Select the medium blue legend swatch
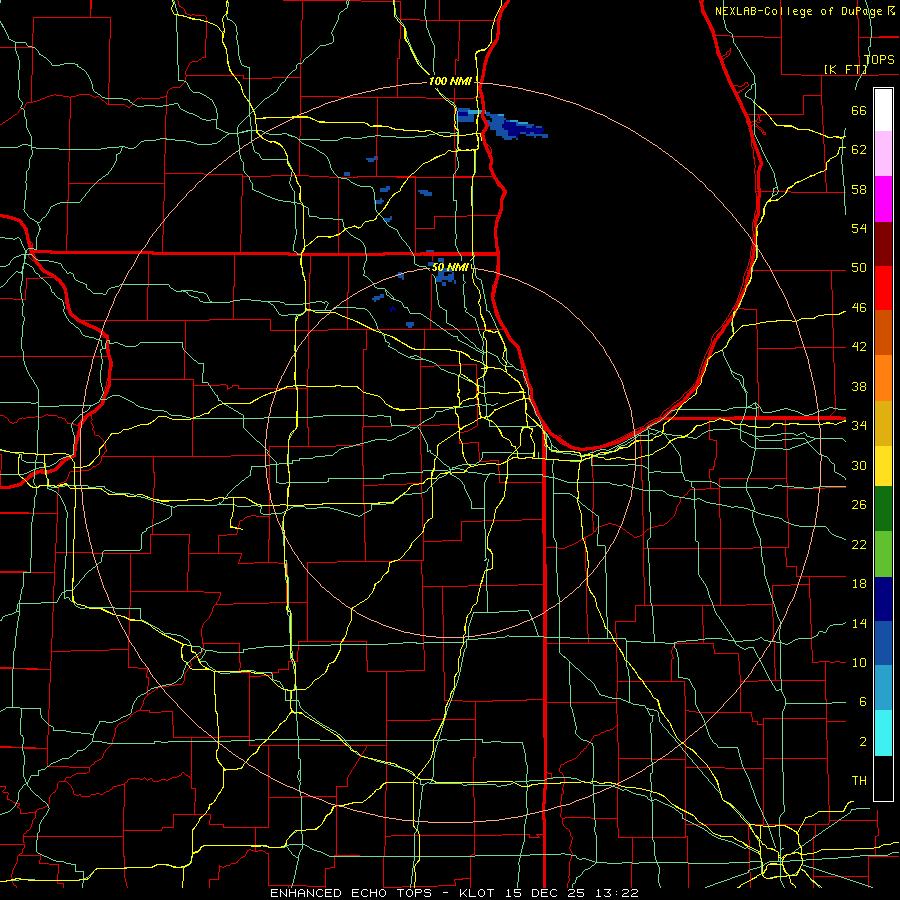This screenshot has height=900, width=900. pos(883,643)
